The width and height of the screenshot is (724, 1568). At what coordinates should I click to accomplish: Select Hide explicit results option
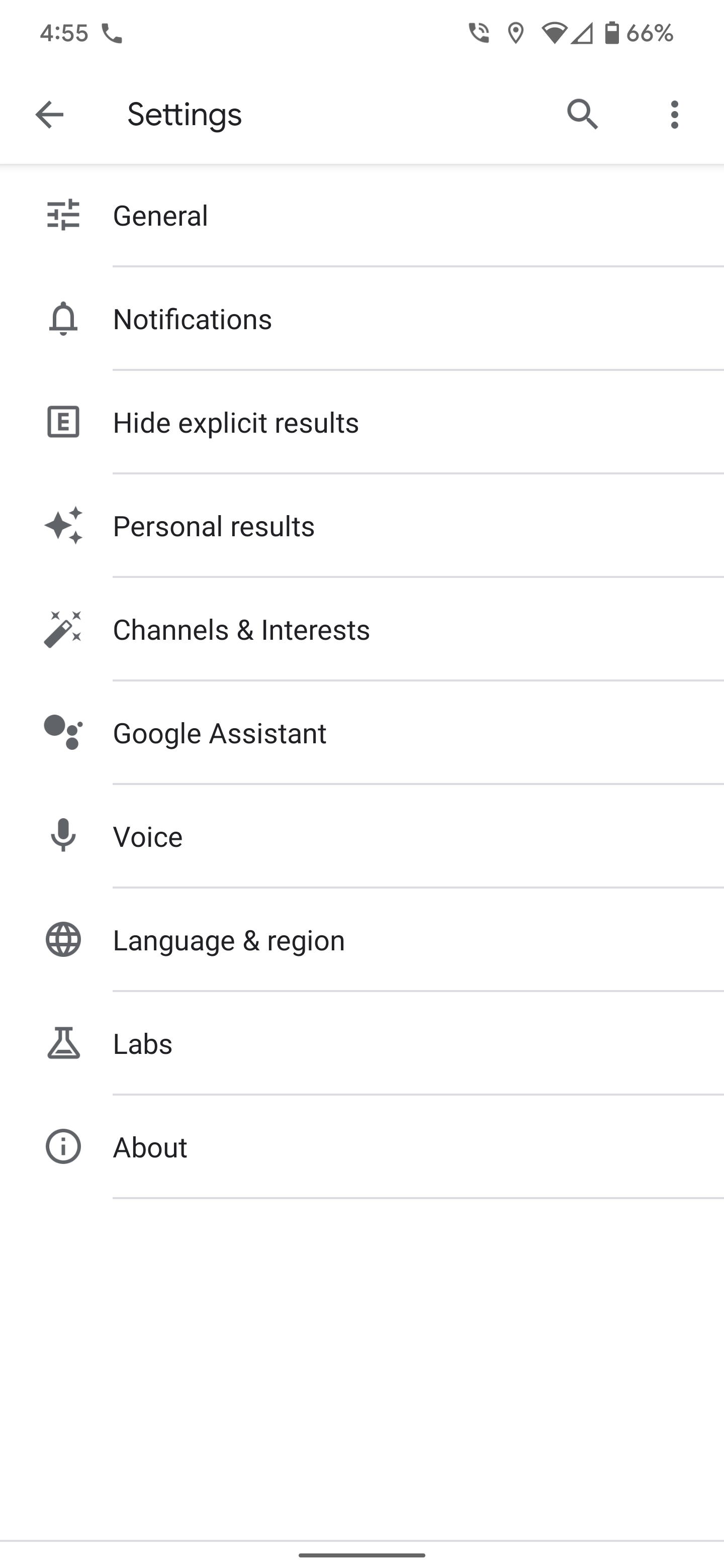[x=236, y=423]
